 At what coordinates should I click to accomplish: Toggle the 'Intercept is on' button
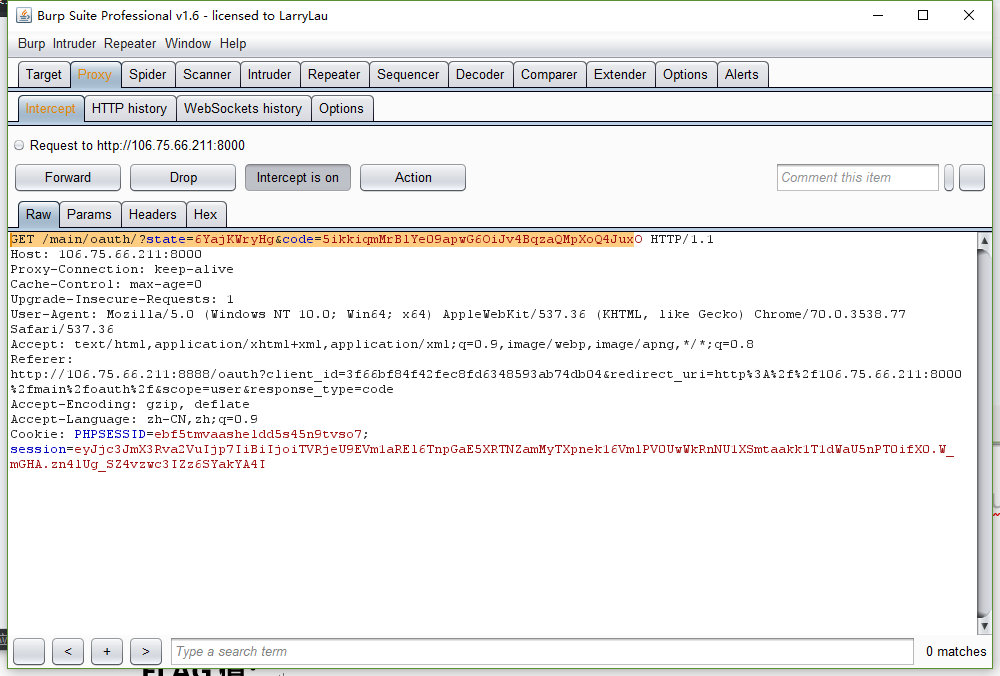point(298,177)
